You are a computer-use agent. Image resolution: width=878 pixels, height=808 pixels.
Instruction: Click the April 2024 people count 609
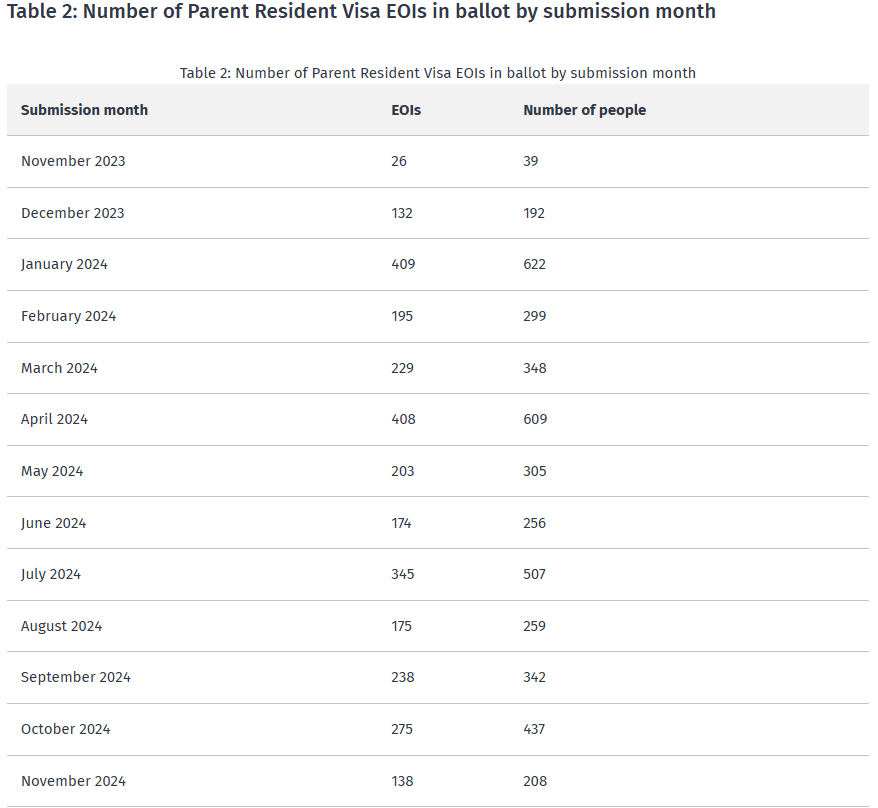535,419
